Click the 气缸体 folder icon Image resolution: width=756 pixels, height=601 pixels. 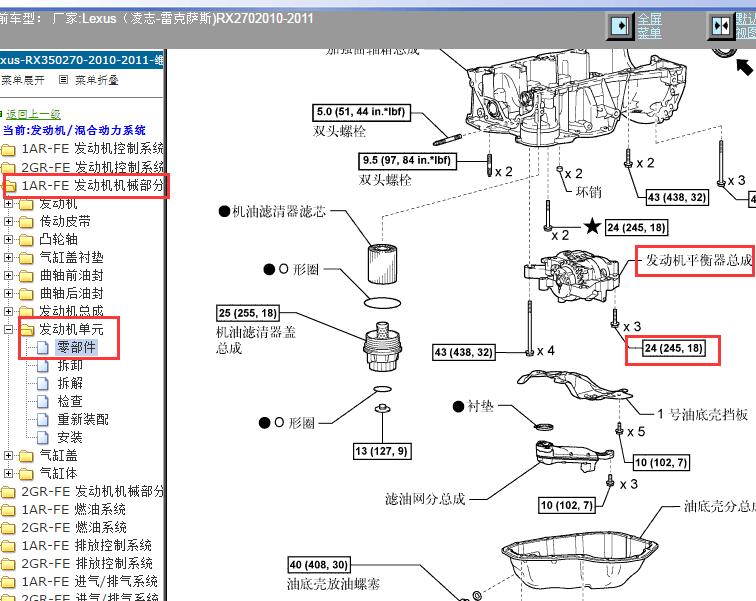(x=26, y=474)
